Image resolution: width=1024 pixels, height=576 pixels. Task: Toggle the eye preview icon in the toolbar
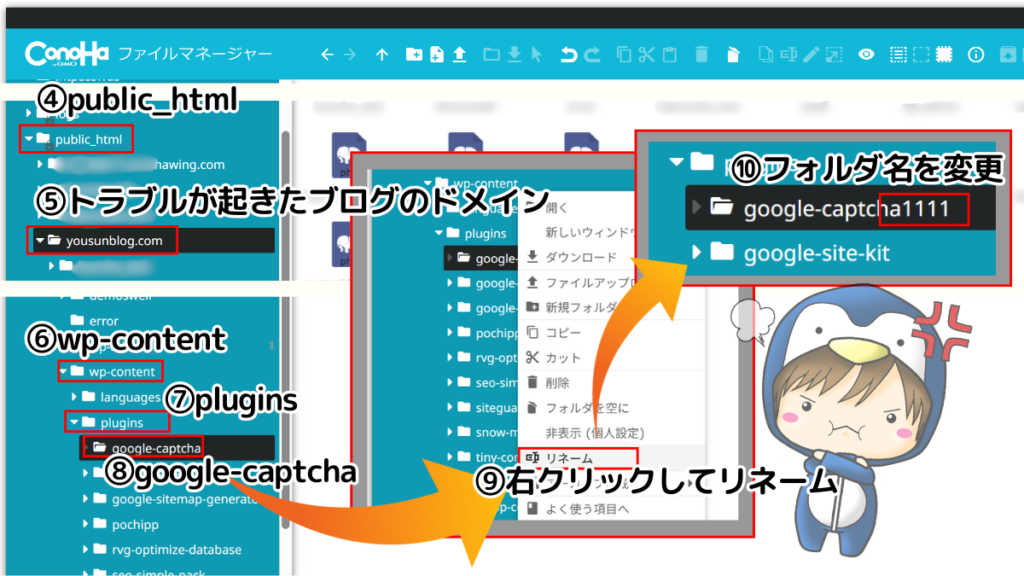866,54
